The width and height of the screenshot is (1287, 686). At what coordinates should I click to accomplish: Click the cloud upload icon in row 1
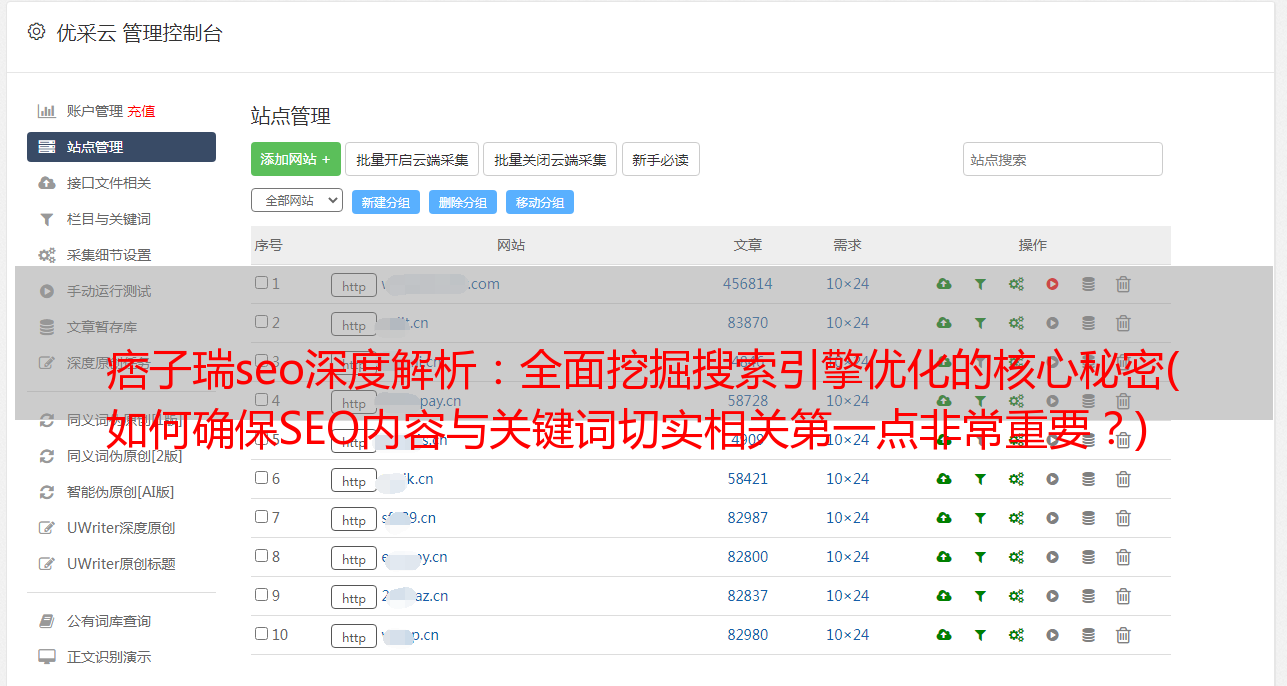pyautogui.click(x=943, y=284)
